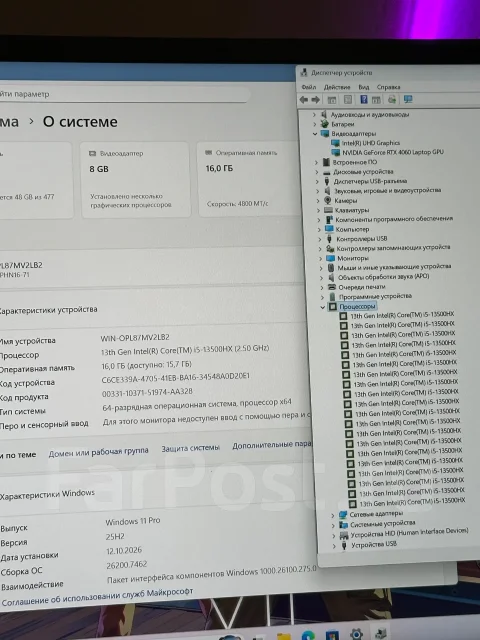Open the Properties sheet toolbar icon
480x640 pixels.
[x=348, y=100]
